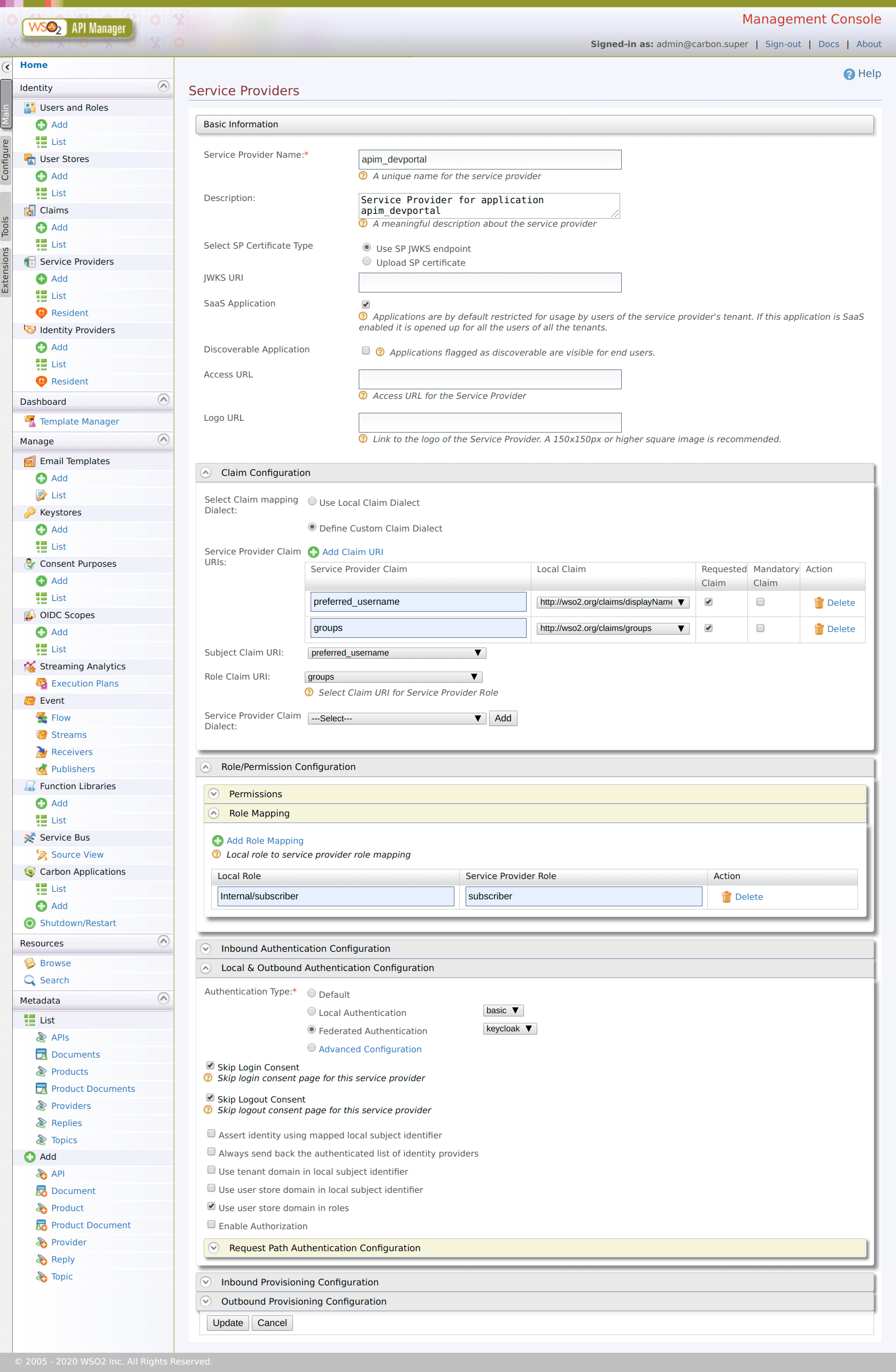Select Upload SP certificate radio button
The image size is (896, 1372).
click(x=366, y=261)
